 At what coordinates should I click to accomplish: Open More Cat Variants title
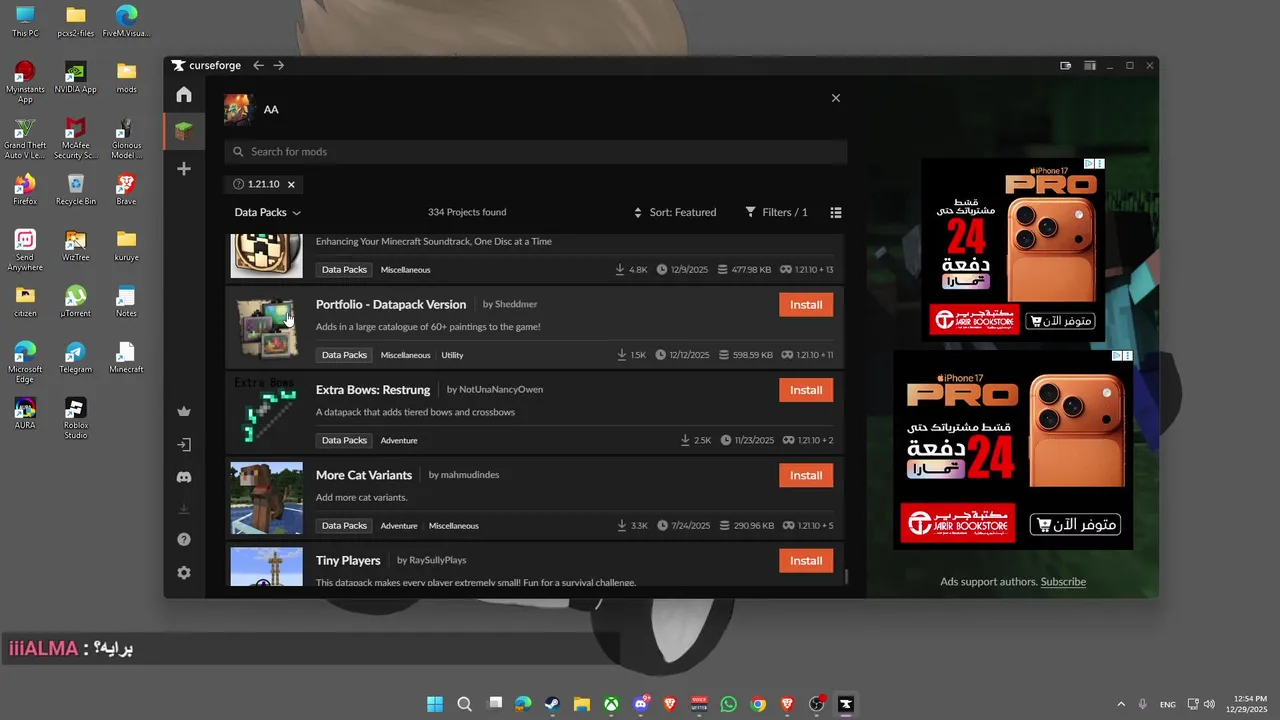pyautogui.click(x=364, y=475)
